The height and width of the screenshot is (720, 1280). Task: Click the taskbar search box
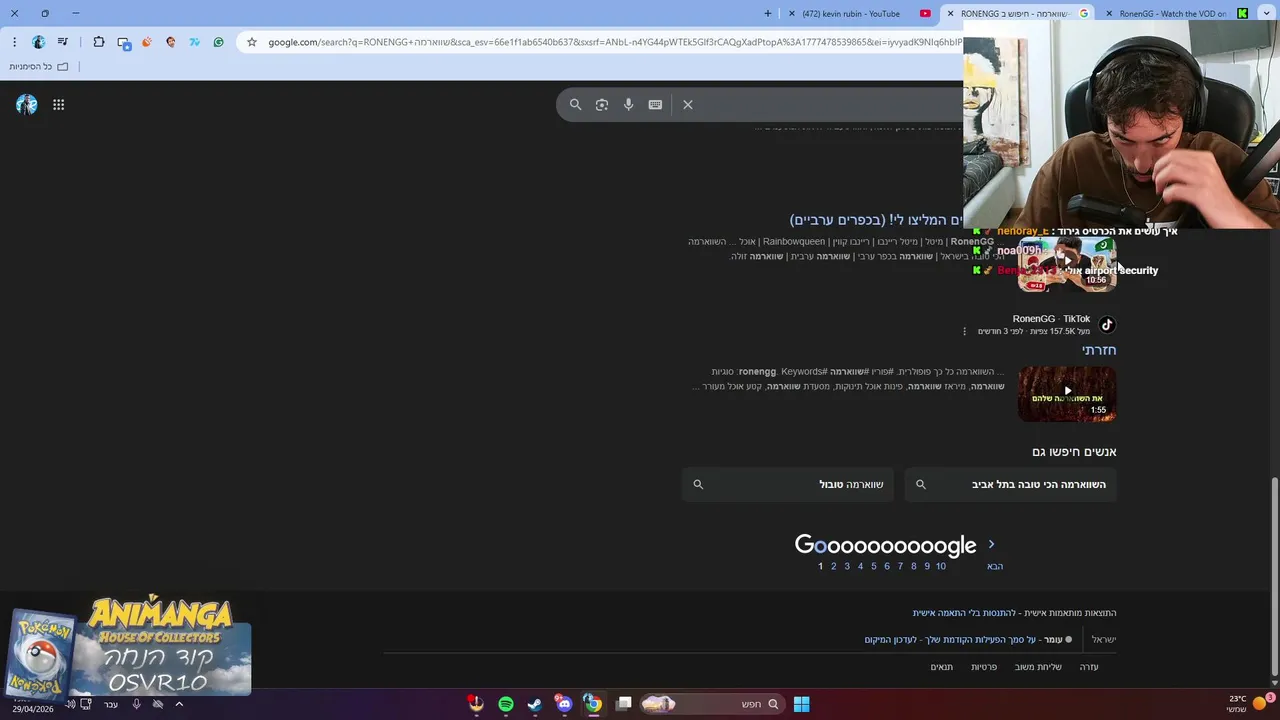pyautogui.click(x=712, y=704)
